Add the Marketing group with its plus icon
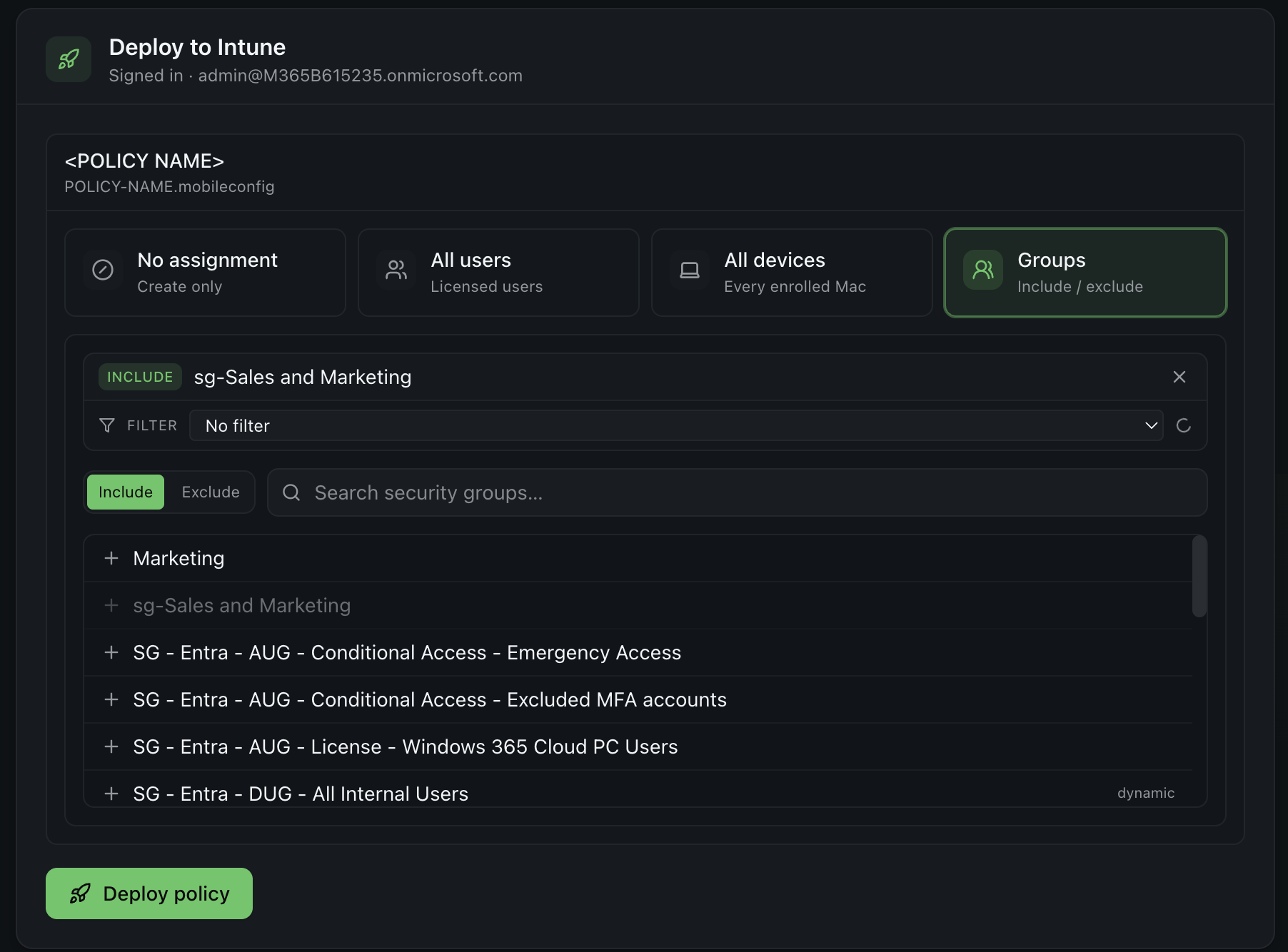This screenshot has width=1288, height=952. (x=111, y=558)
